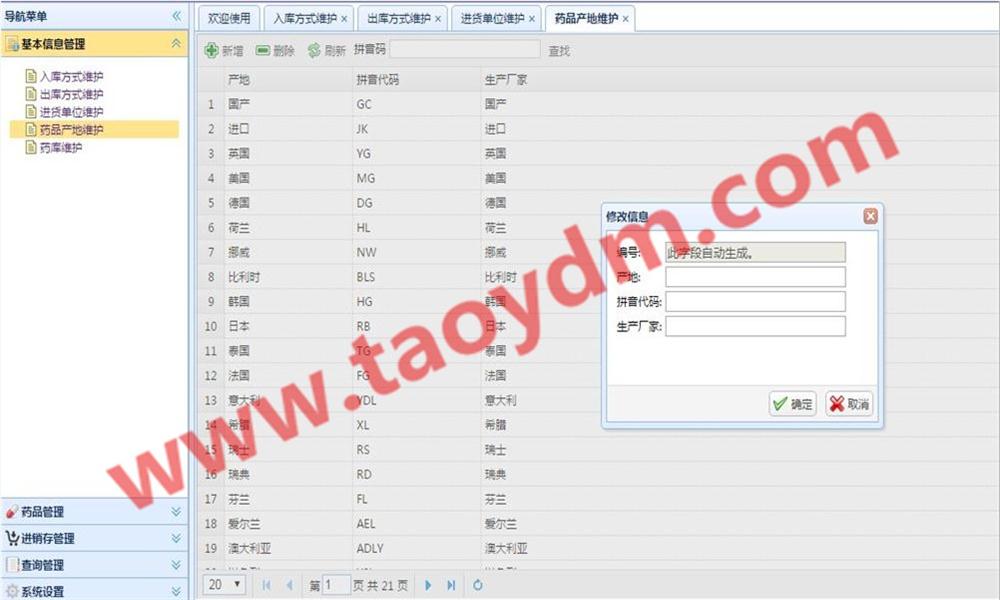Go to the first page icon
Viewport: 1000px width, 600px height.
tap(266, 585)
